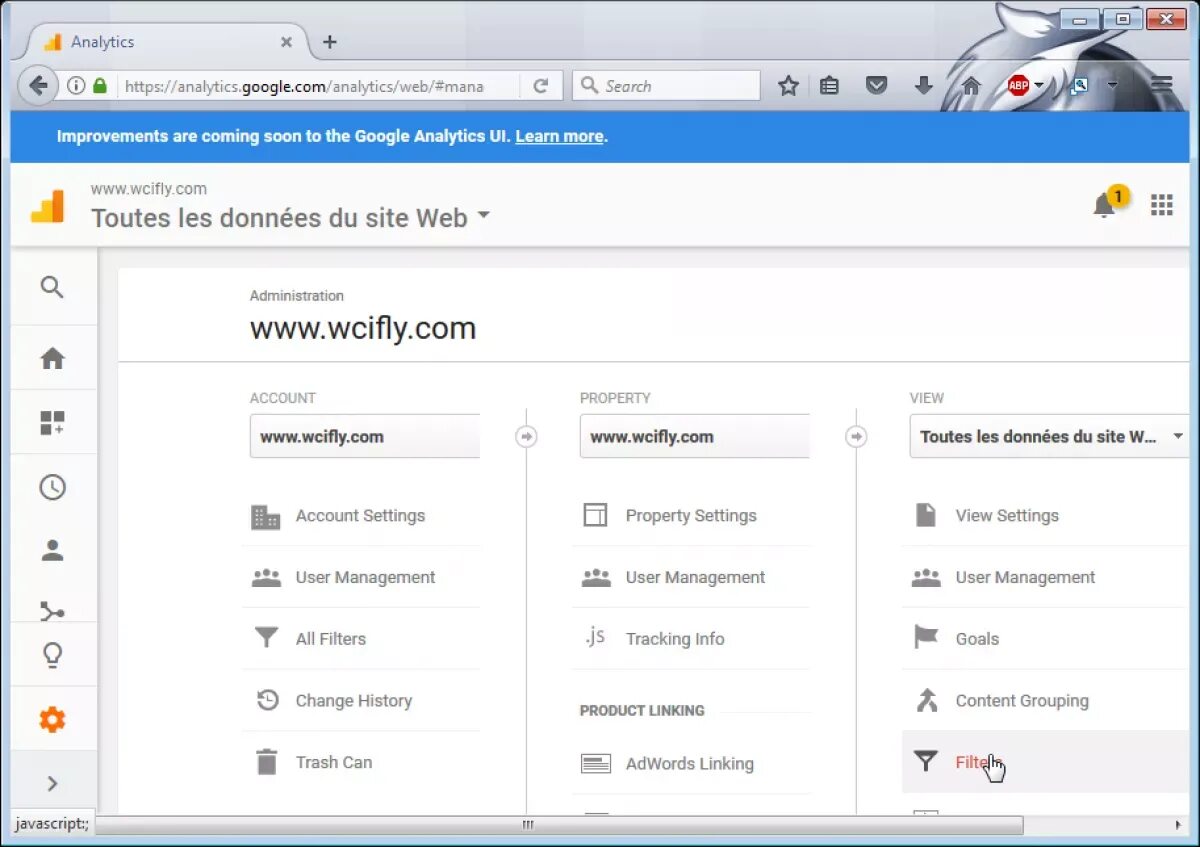Open the Google apps grid icon

pyautogui.click(x=1161, y=205)
